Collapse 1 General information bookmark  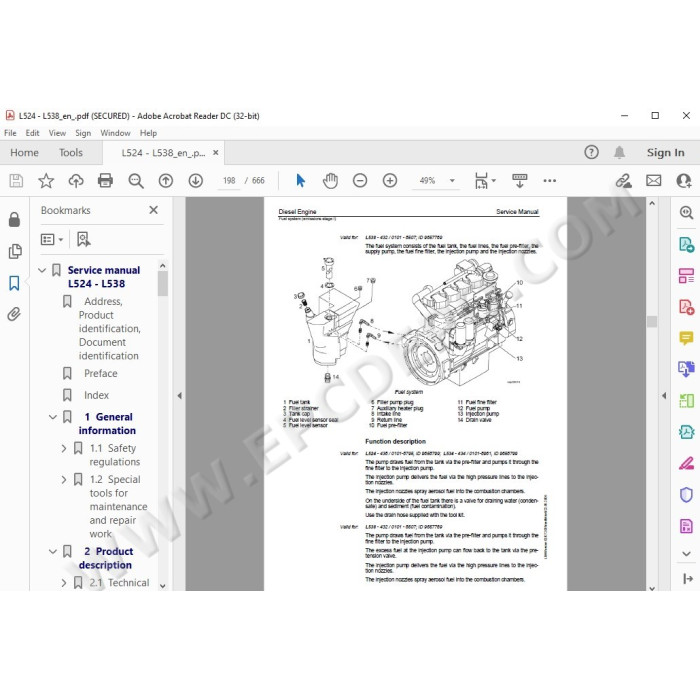tap(53, 417)
